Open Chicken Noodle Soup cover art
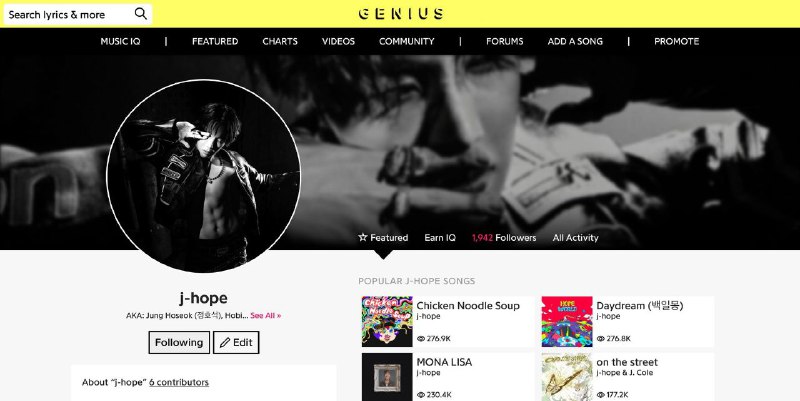 click(387, 321)
